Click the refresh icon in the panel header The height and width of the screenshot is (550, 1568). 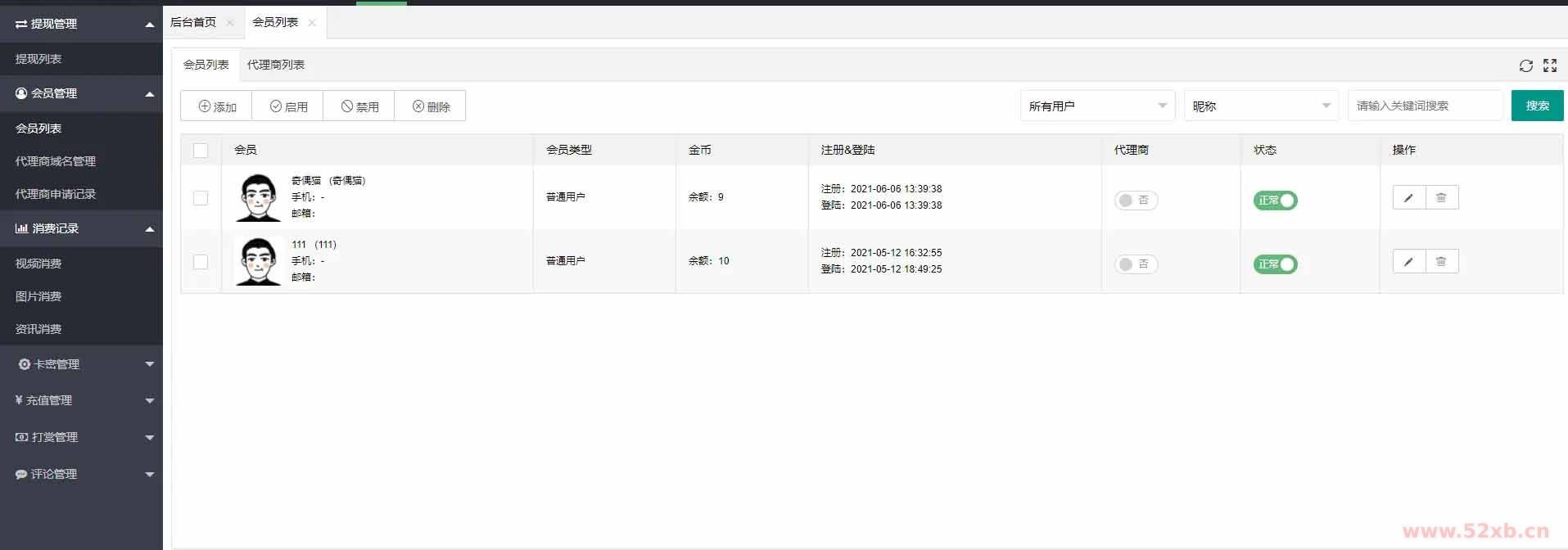[1525, 65]
